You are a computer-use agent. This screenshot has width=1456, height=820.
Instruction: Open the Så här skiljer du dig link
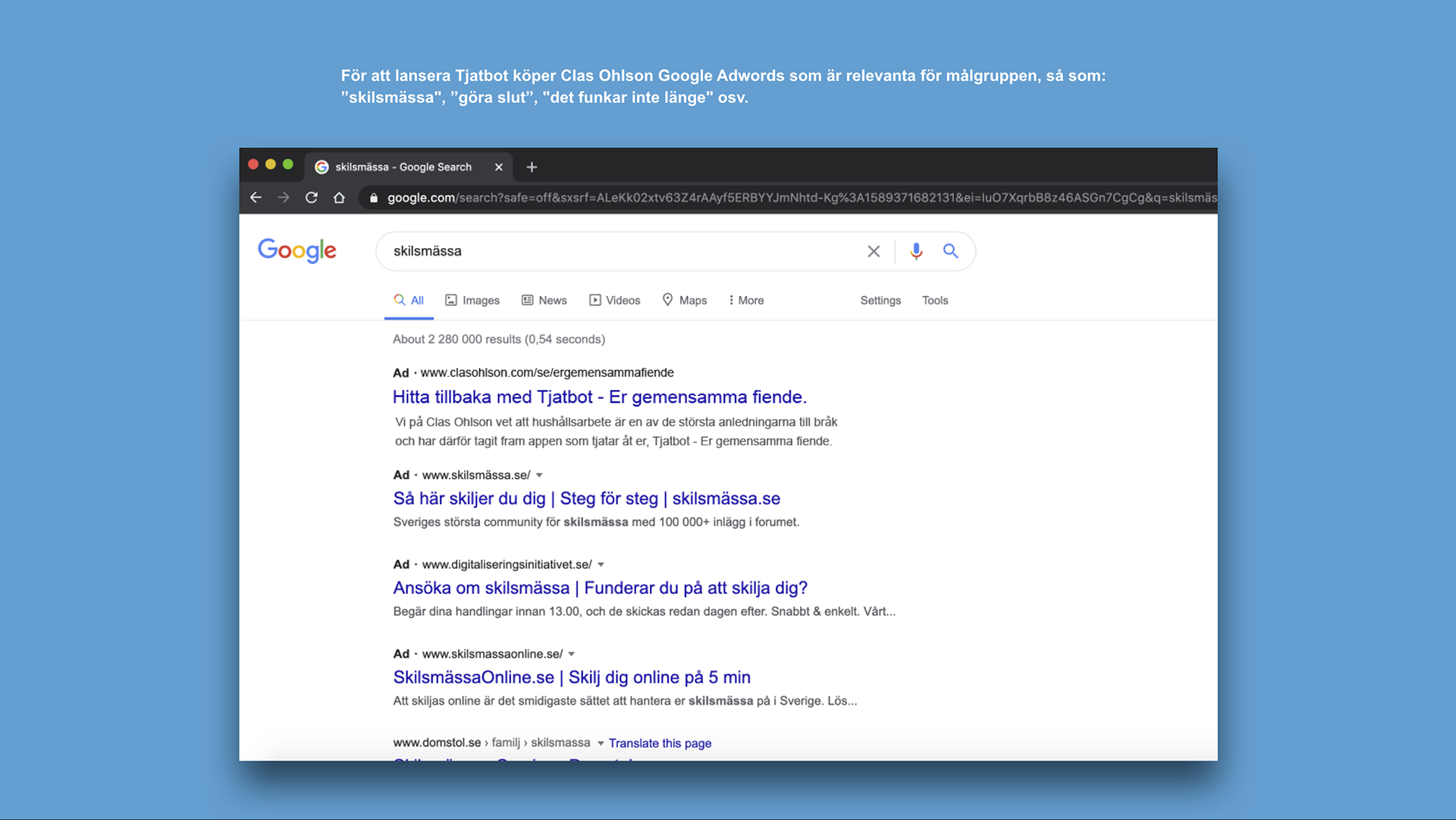click(x=587, y=498)
